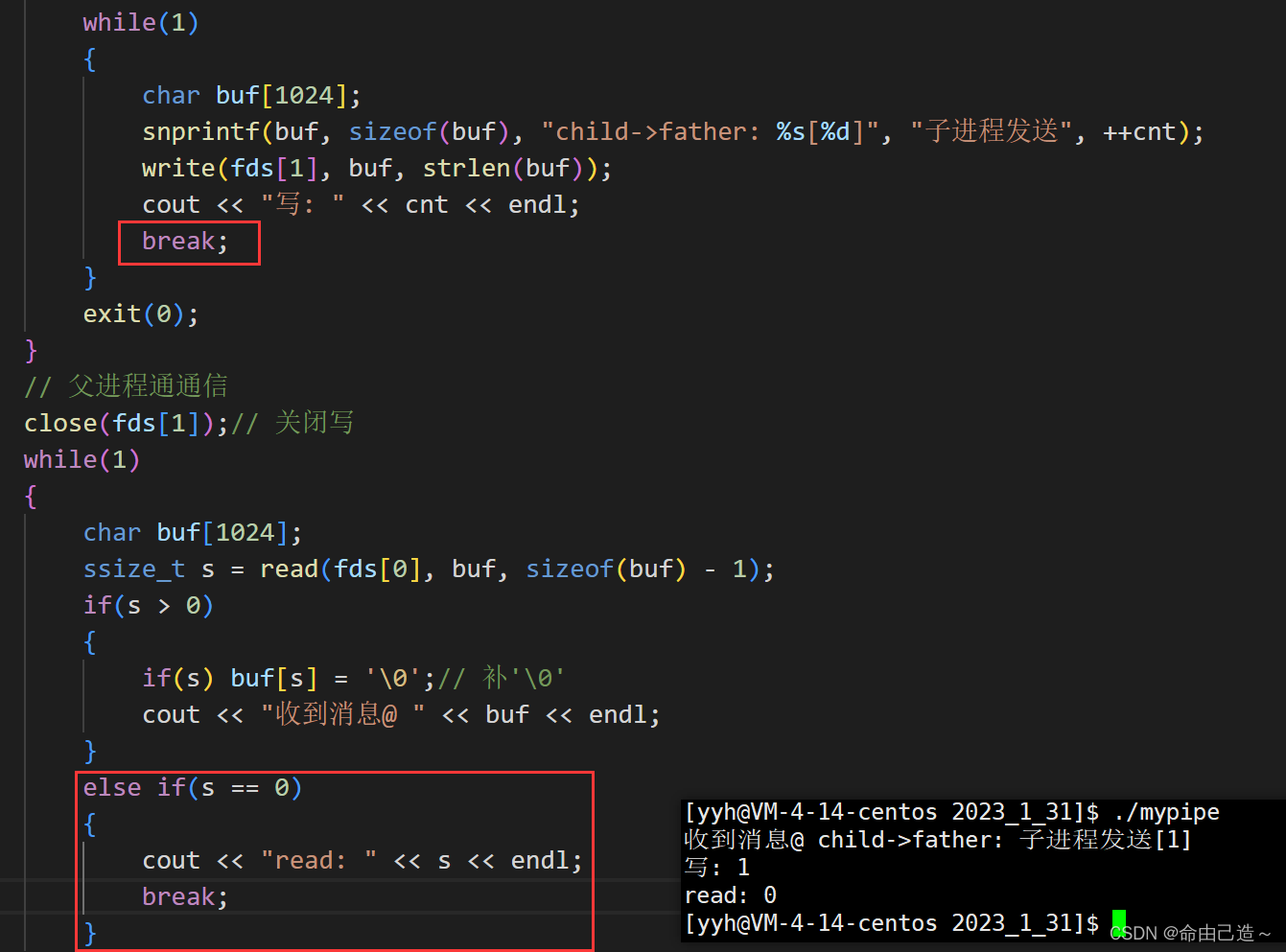
Task: Click 'sizeof(buf) - 1' in the read call
Action: [x=636, y=569]
